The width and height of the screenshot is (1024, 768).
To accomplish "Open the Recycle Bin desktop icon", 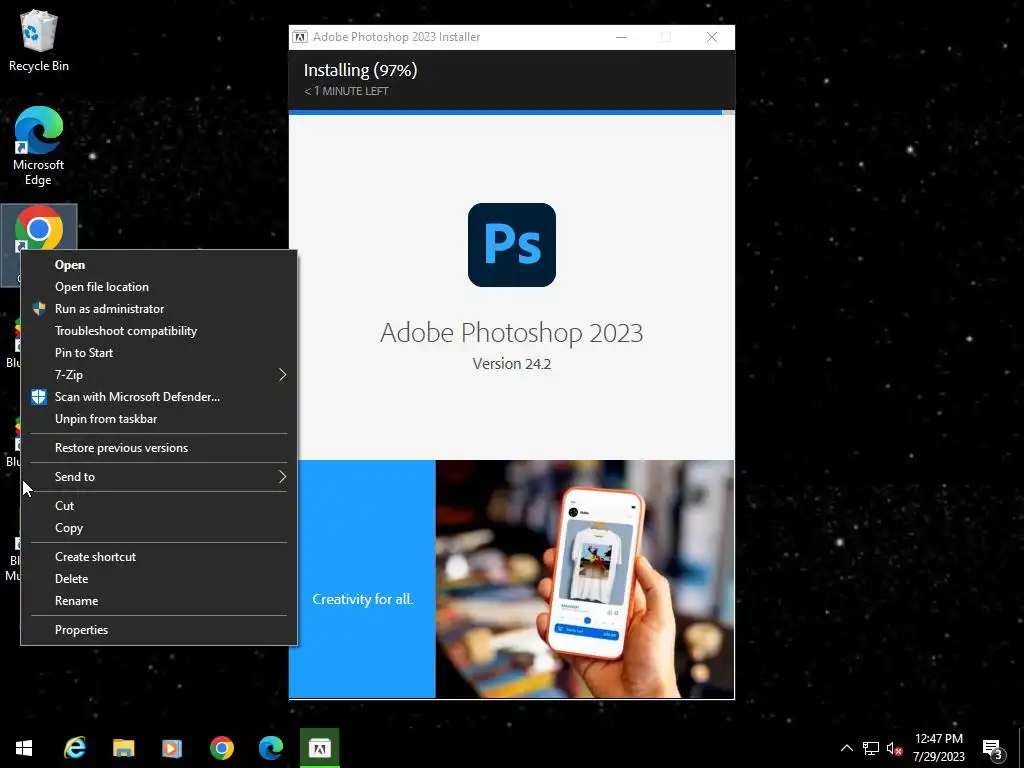I will (39, 40).
